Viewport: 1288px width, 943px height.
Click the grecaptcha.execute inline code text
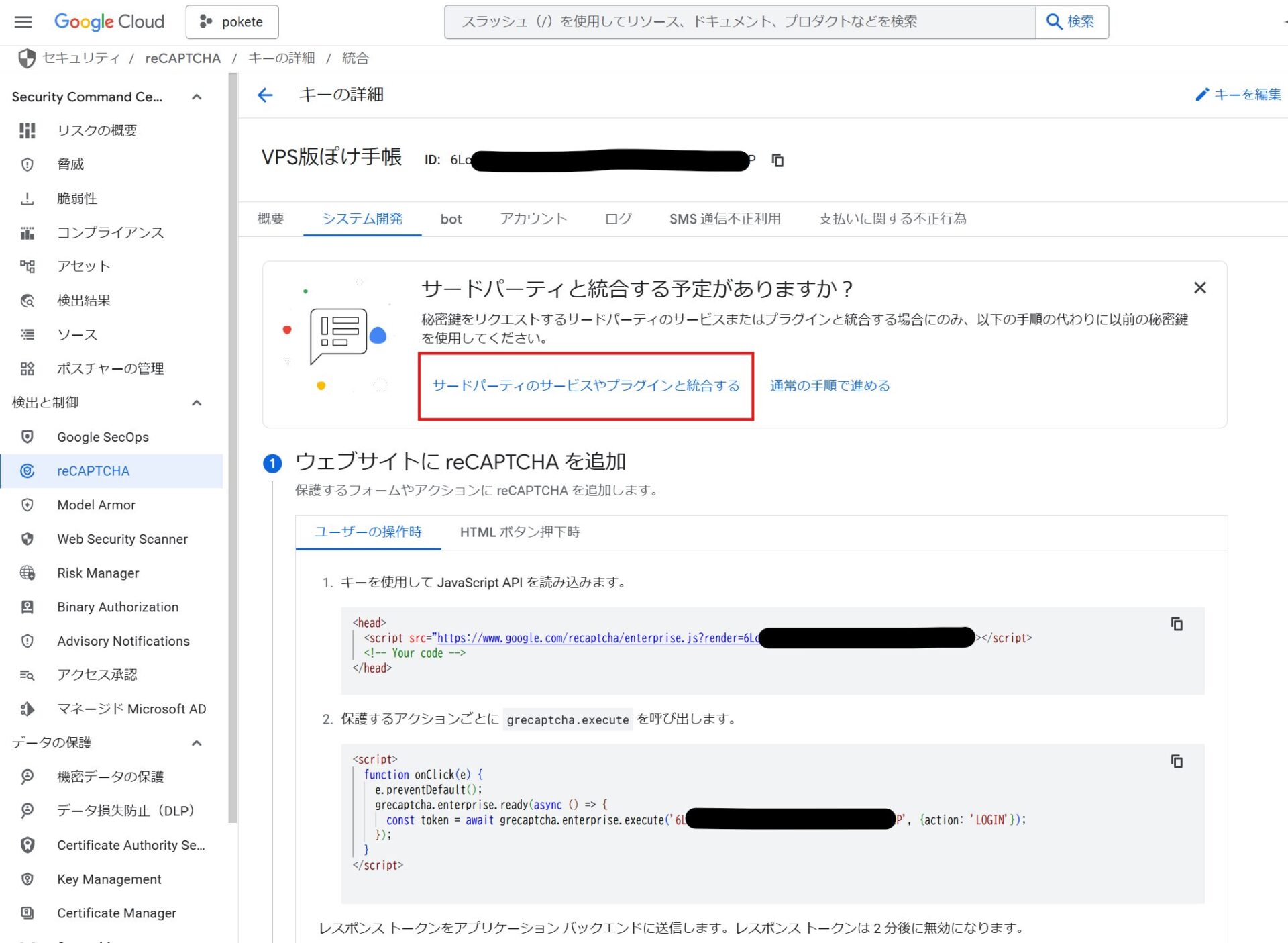coord(568,719)
